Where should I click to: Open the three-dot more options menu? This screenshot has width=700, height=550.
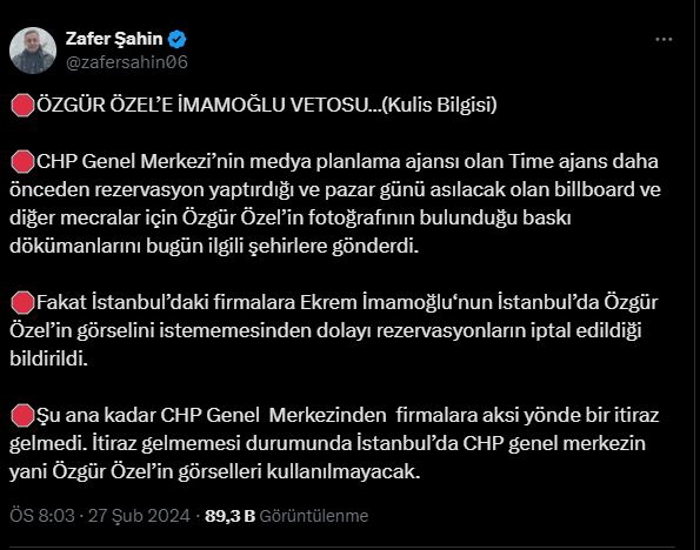point(663,40)
